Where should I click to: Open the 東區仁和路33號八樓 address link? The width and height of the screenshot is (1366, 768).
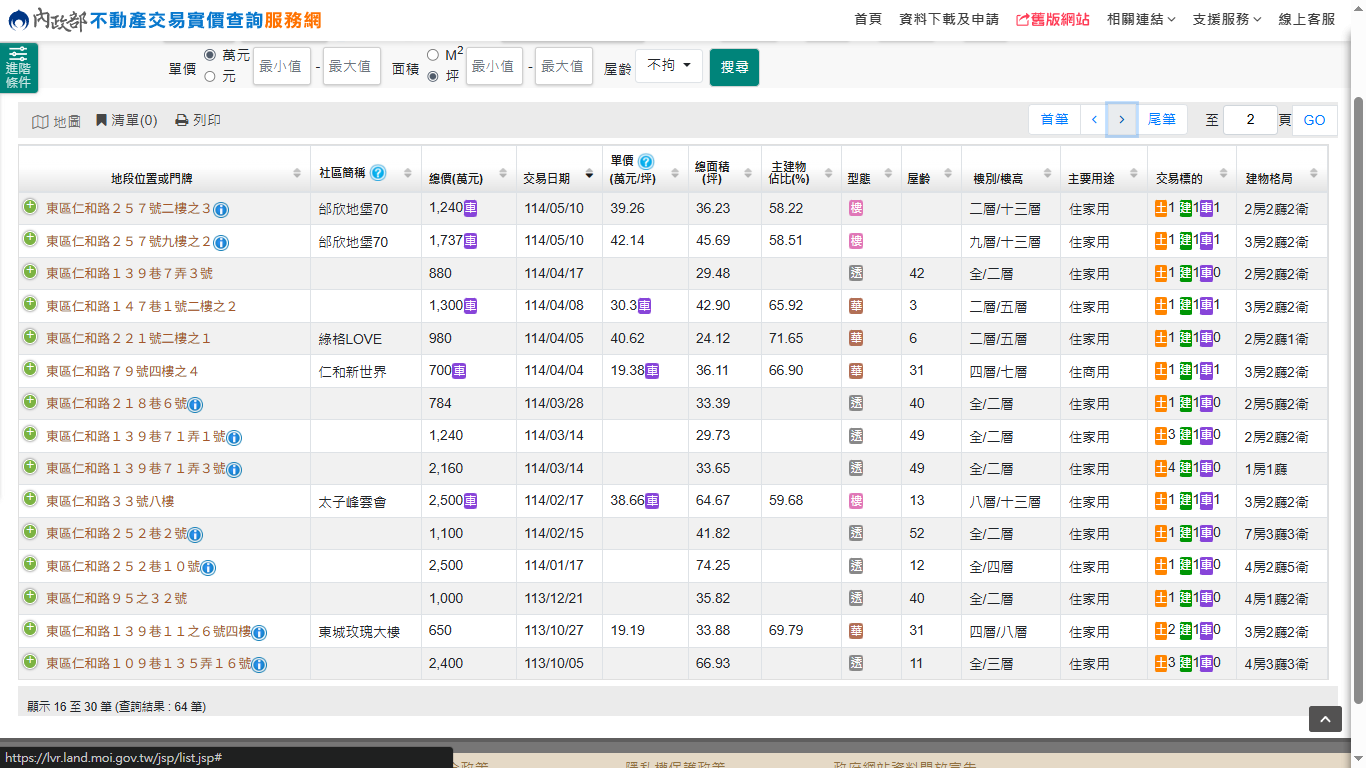tap(110, 501)
